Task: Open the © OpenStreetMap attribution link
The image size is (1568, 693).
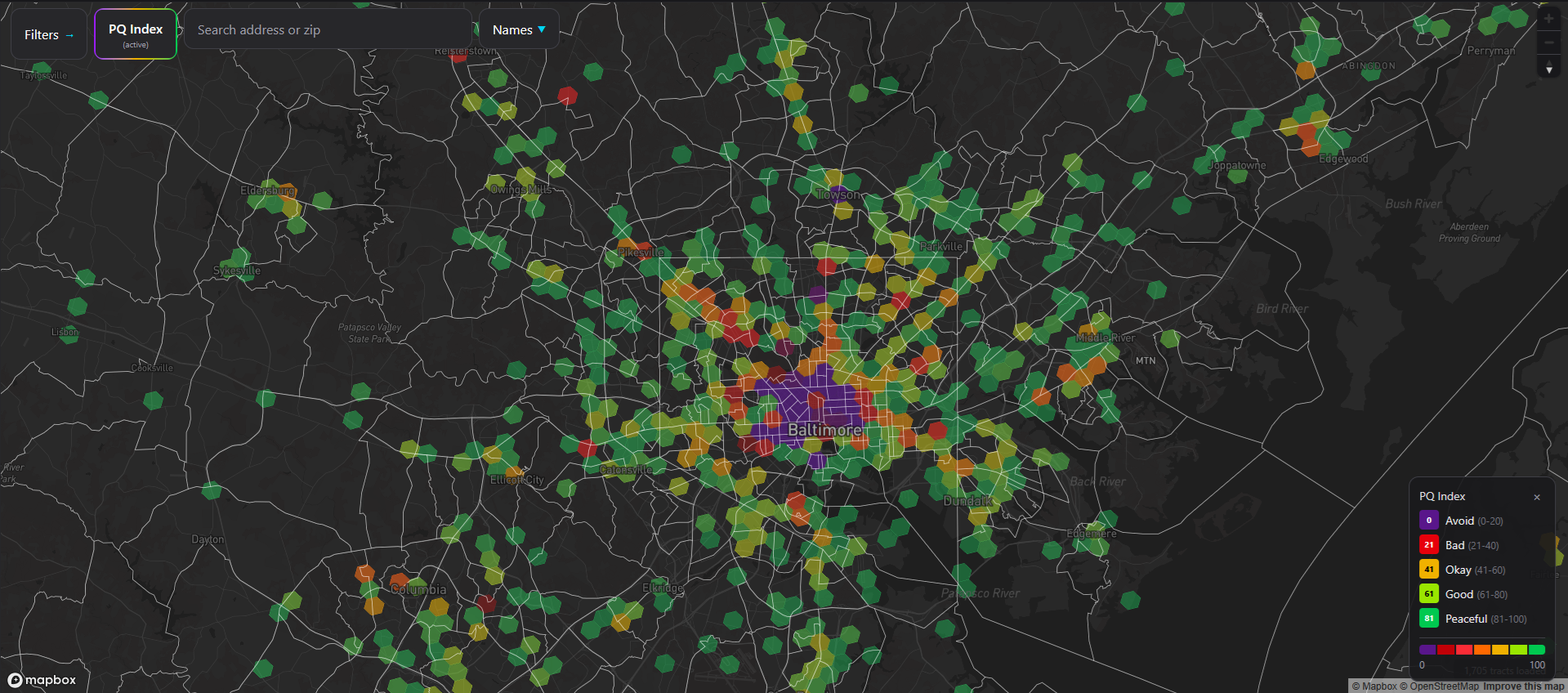Action: coord(1439,686)
